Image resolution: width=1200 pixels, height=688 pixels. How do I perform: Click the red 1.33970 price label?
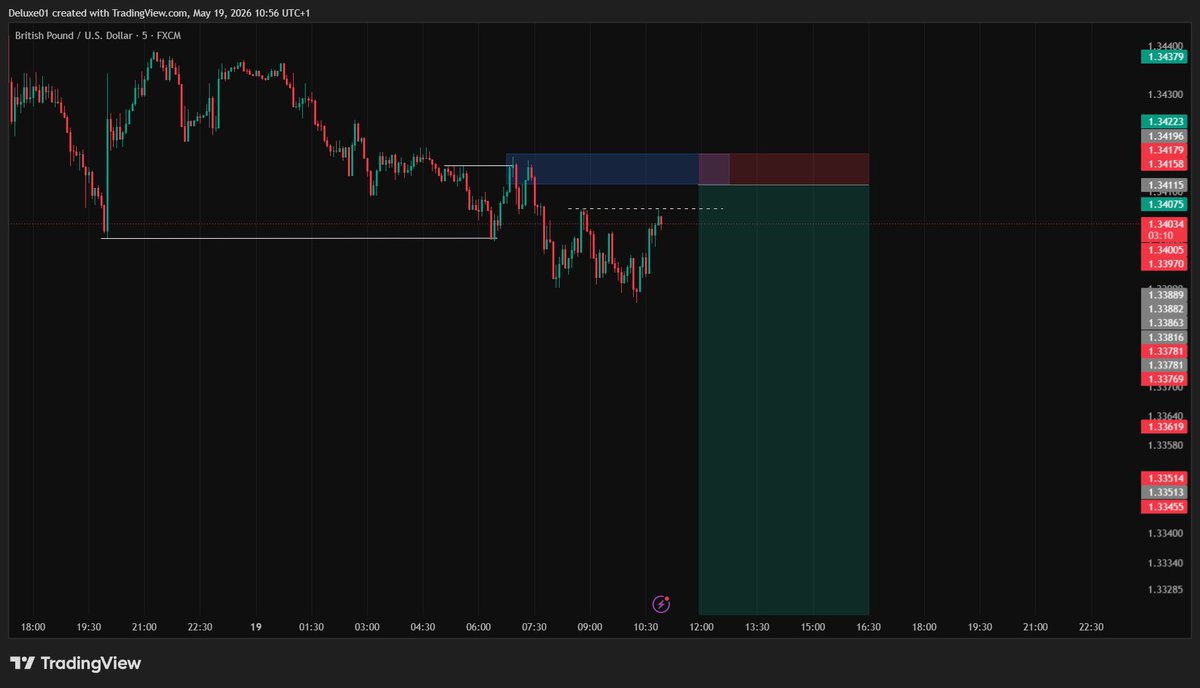[1163, 264]
